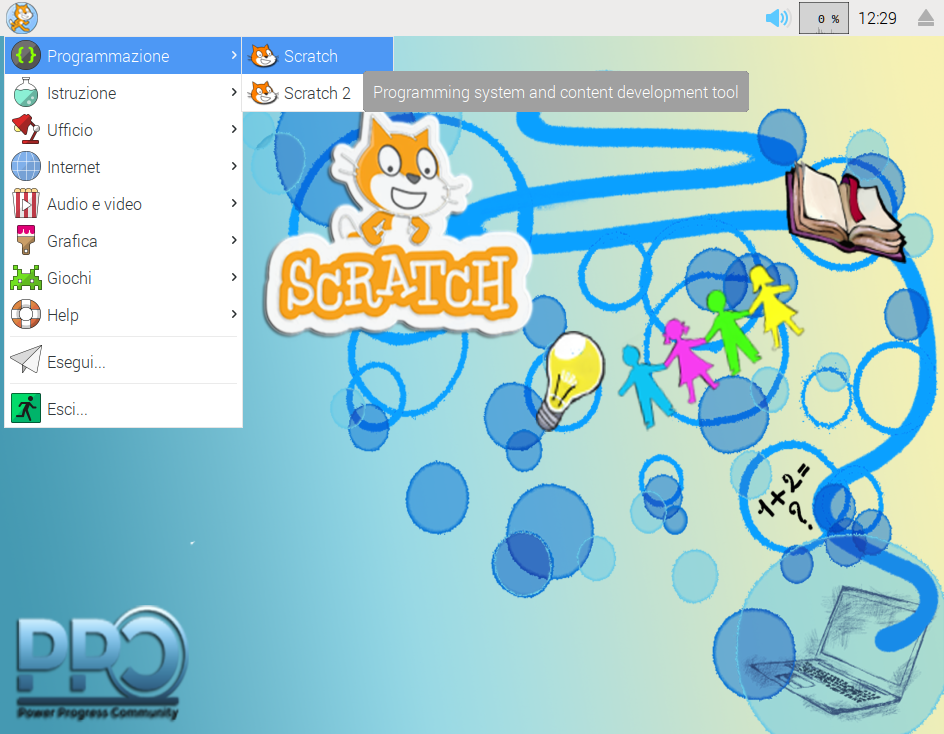Choose Esegui... to run a command

coord(123,360)
